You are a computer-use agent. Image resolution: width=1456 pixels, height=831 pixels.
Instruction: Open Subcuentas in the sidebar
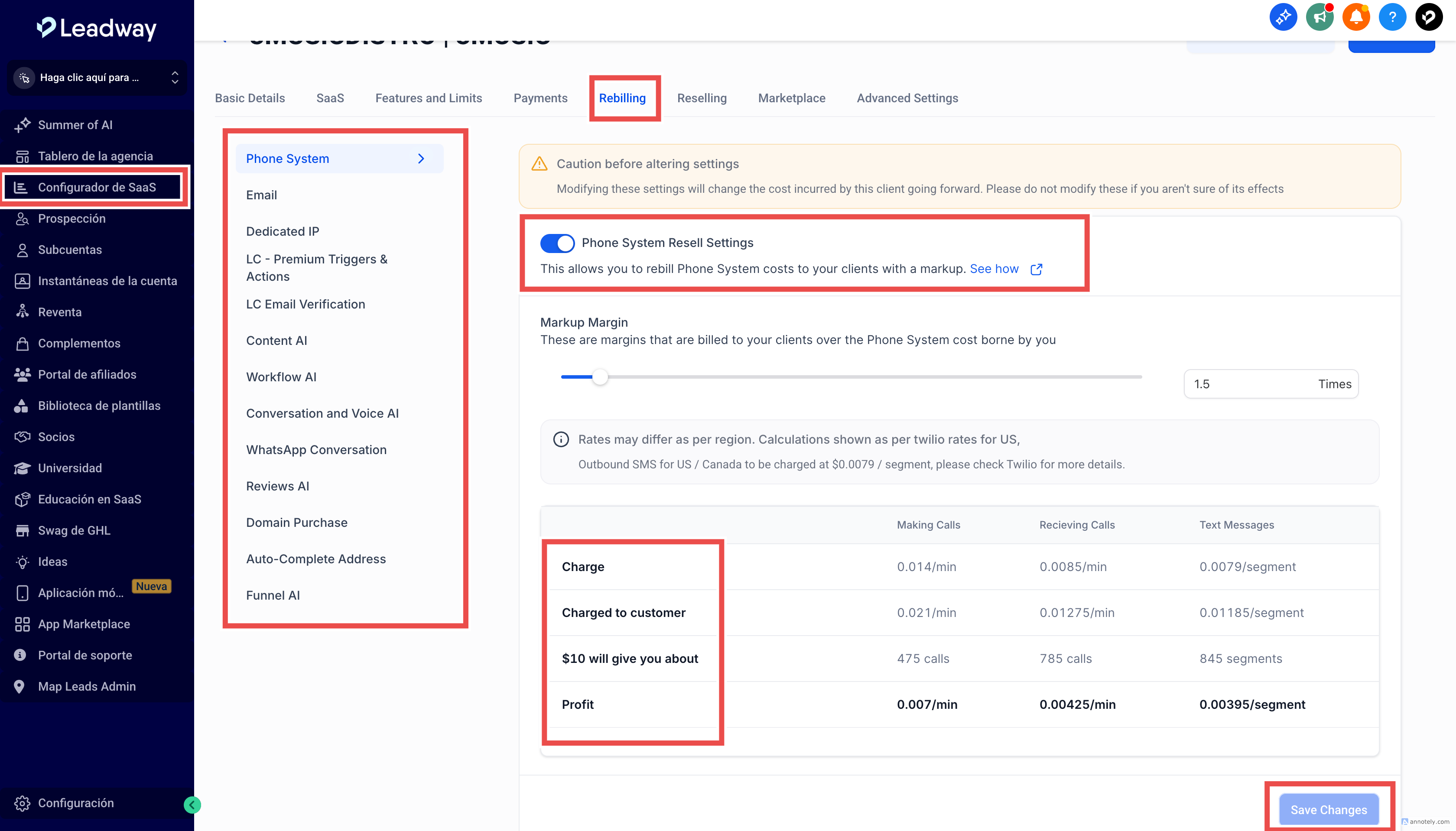(70, 250)
